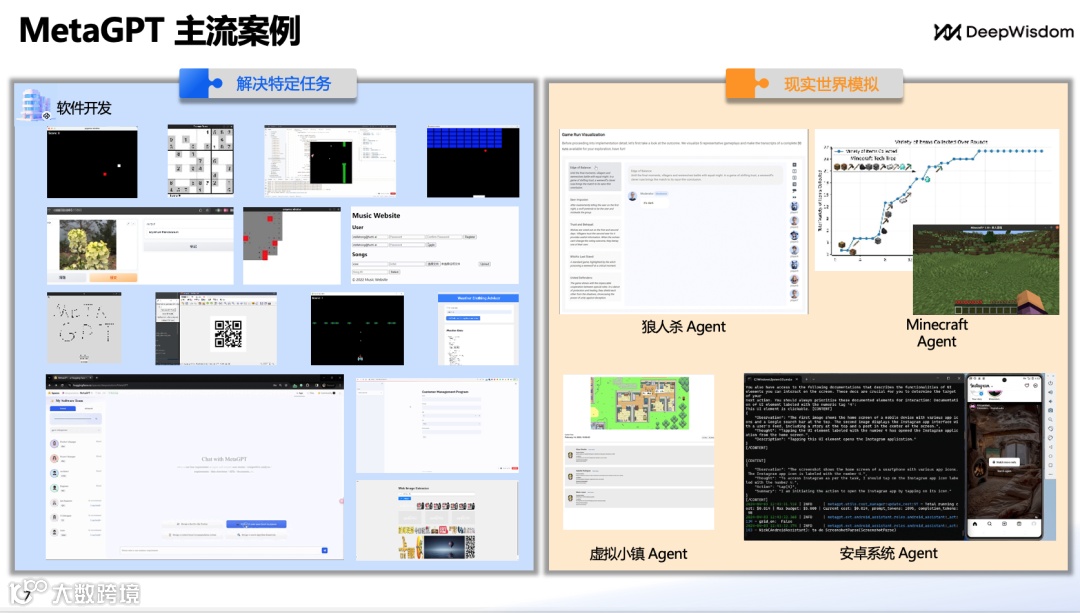The width and height of the screenshot is (1080, 613).
Task: Mute the volume via the emulator speaker icon
Action: [1049, 392]
